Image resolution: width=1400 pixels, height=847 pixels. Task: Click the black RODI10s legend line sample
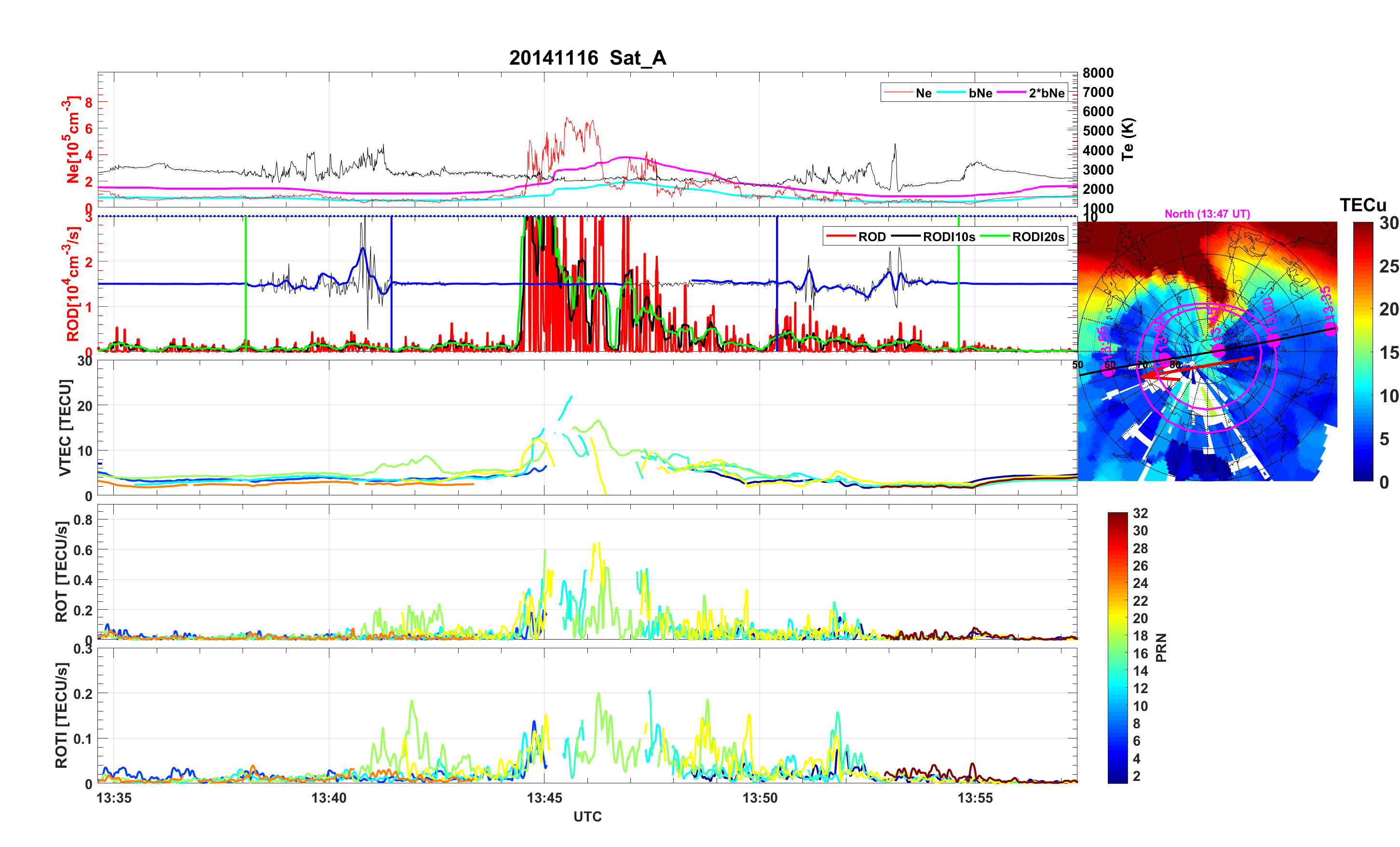pos(905,236)
